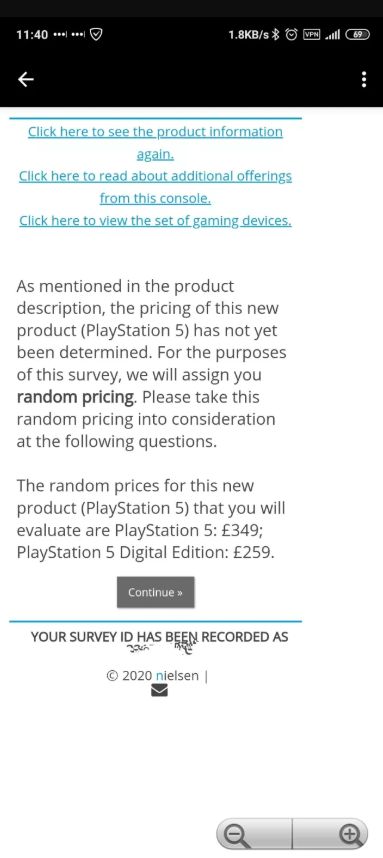The image size is (383, 858).
Task: Tap the battery level indicator
Action: (x=357, y=34)
